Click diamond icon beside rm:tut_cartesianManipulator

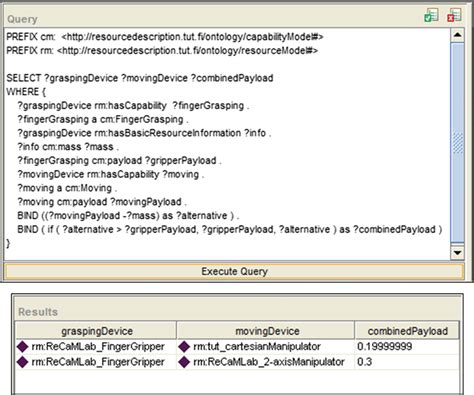184,347
